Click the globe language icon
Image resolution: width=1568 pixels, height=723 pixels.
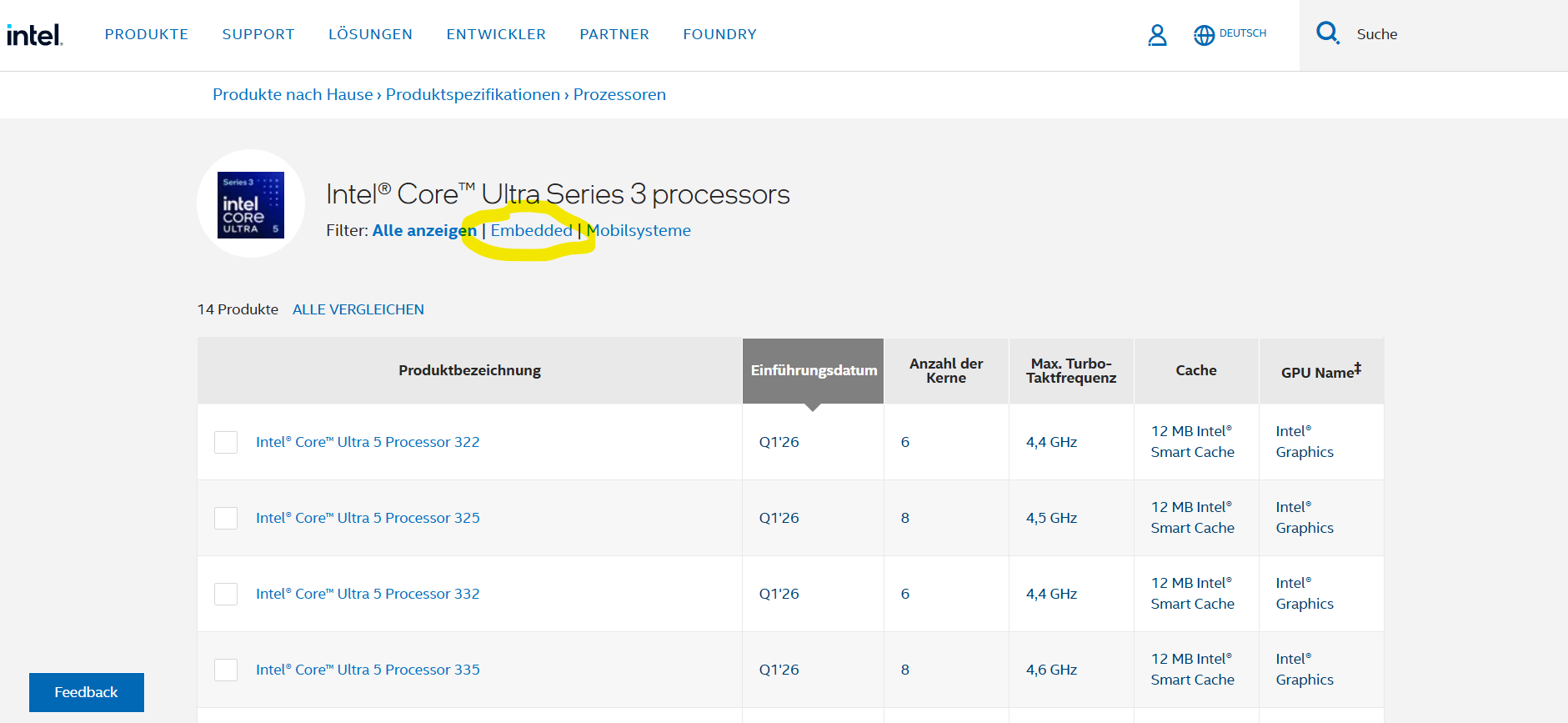[1204, 35]
